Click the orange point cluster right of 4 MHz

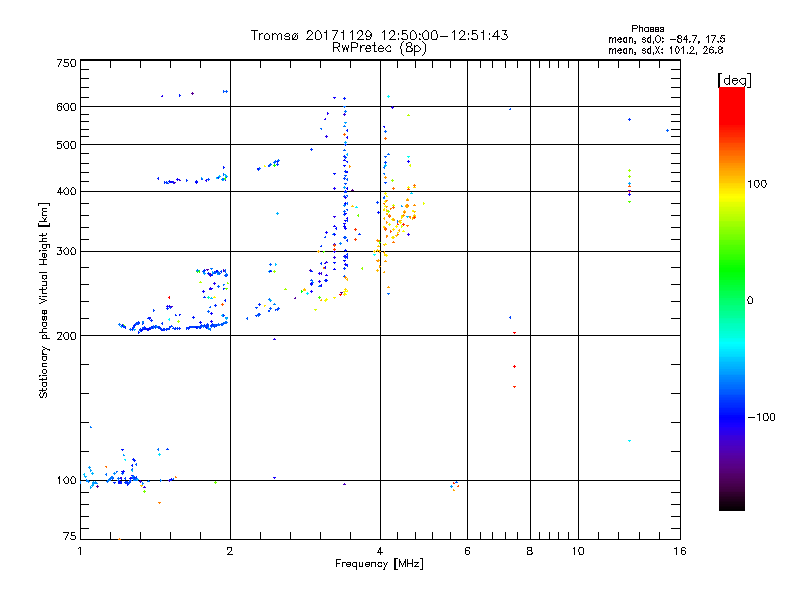click(x=399, y=218)
